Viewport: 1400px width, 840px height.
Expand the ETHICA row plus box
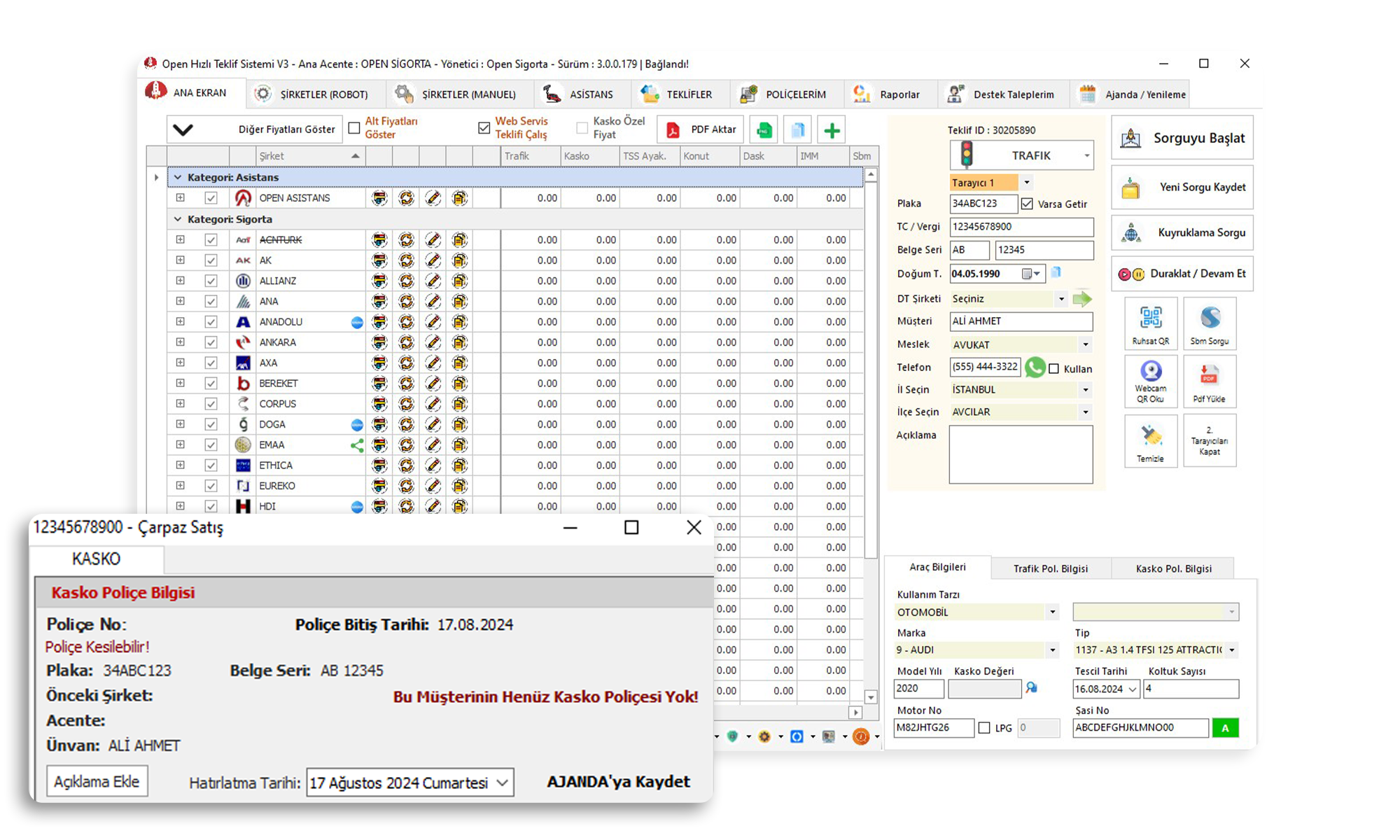pyautogui.click(x=181, y=465)
